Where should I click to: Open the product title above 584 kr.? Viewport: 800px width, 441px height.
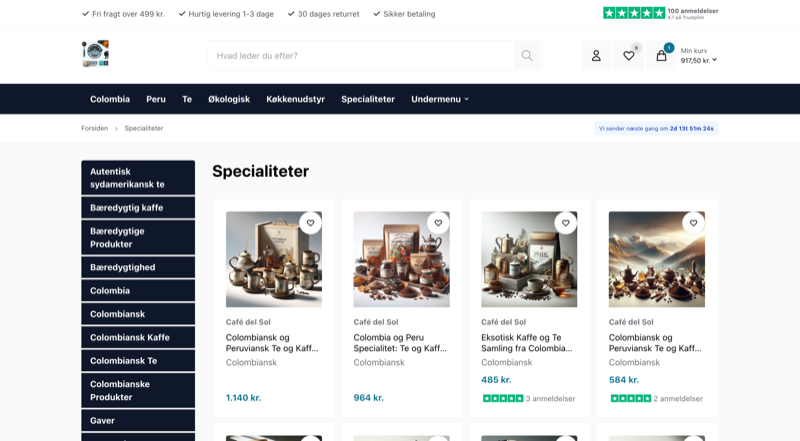[x=655, y=343]
